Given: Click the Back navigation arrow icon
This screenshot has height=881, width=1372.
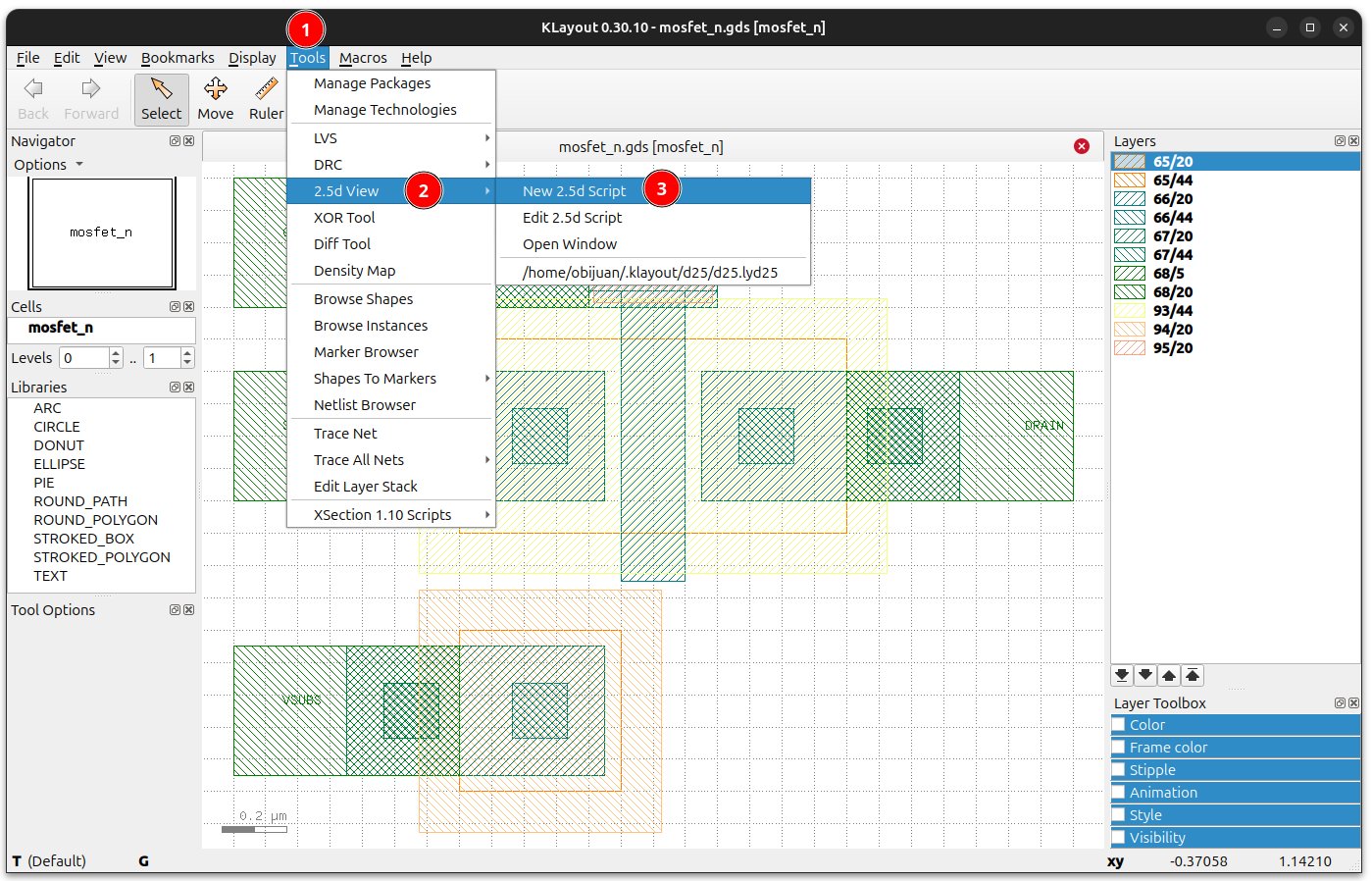Looking at the screenshot, I should 33,89.
